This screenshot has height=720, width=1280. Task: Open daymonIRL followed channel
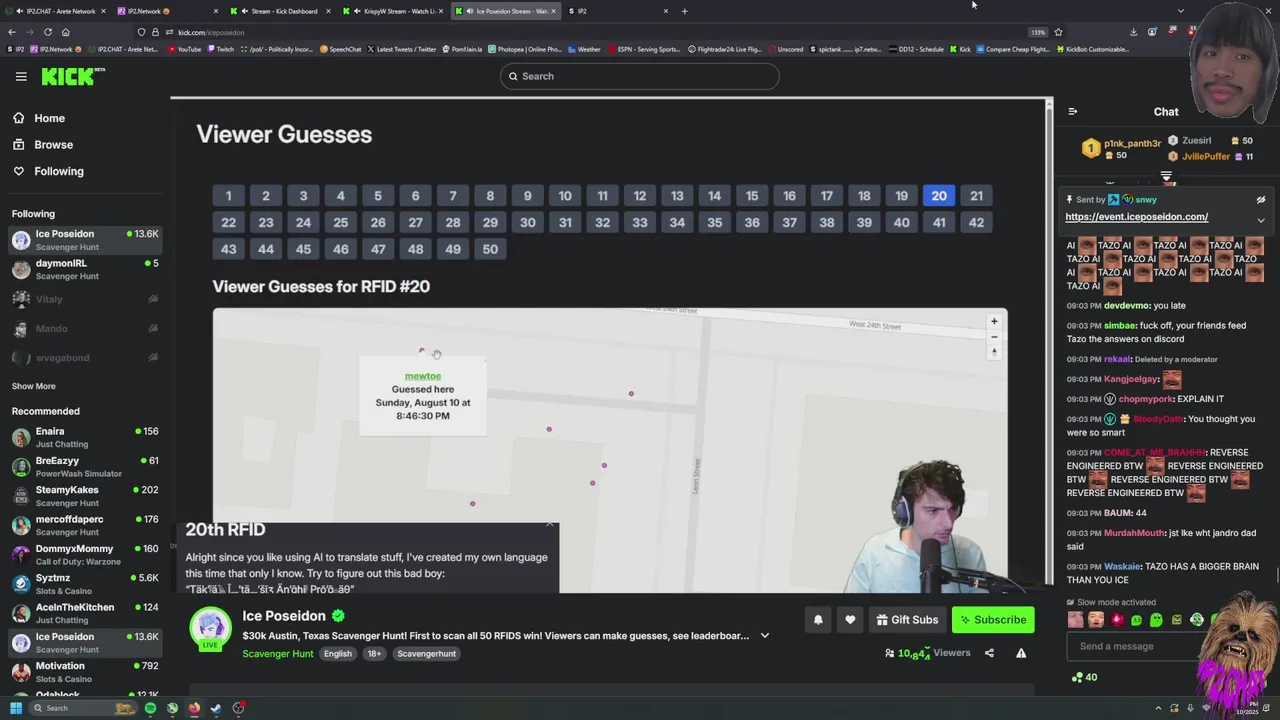(85, 269)
